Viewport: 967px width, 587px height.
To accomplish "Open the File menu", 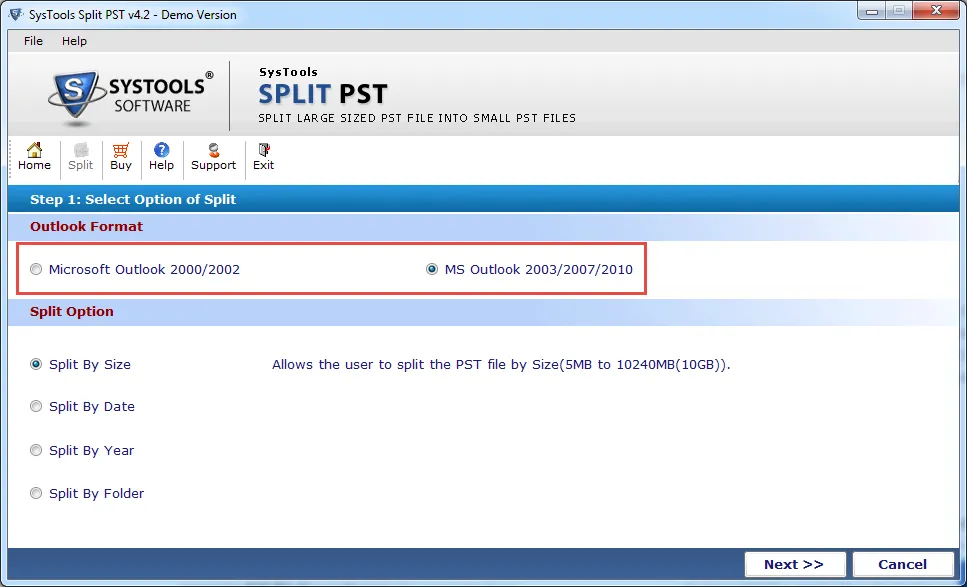I will pyautogui.click(x=33, y=41).
